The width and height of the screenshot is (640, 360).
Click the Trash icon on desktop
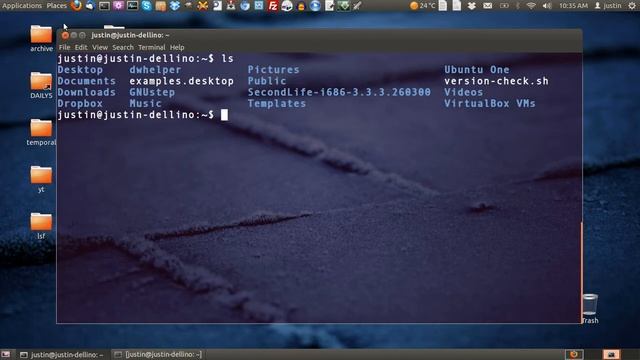point(590,309)
